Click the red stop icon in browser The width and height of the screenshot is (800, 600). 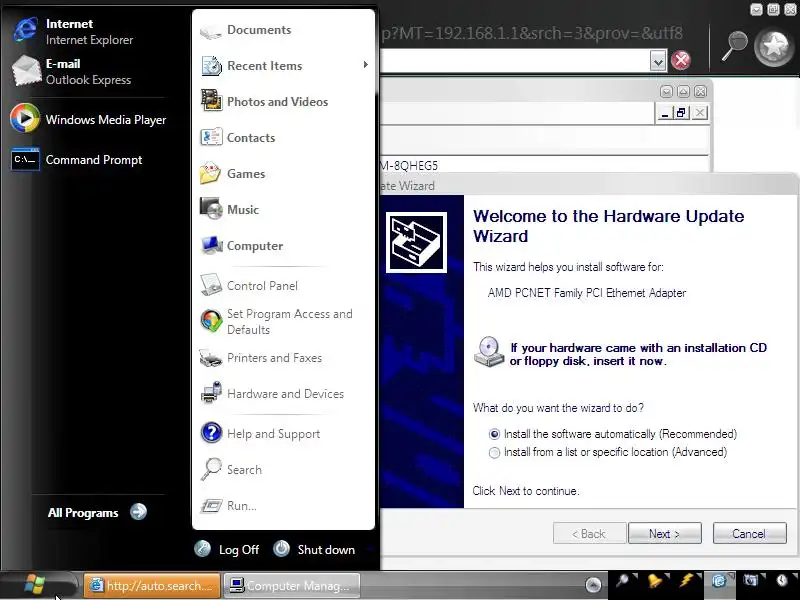pos(680,60)
